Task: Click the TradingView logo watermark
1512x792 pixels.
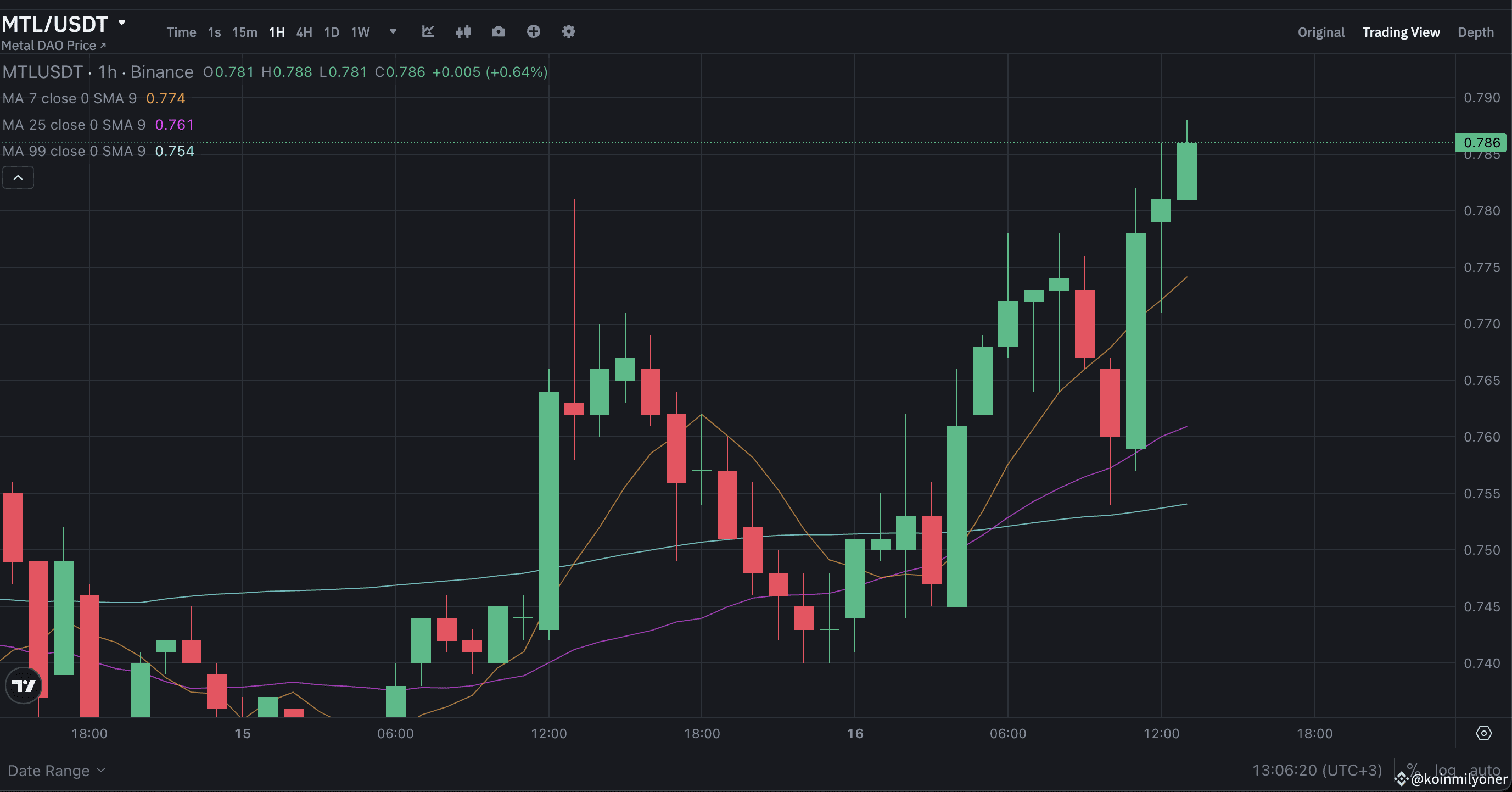Action: point(24,685)
